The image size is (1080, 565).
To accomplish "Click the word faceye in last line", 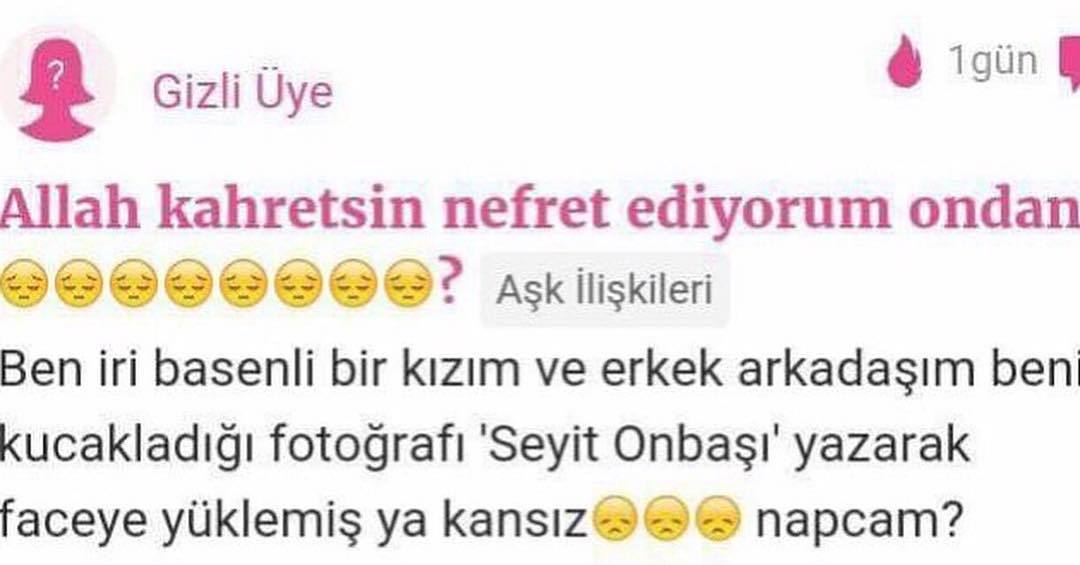I will coord(74,522).
